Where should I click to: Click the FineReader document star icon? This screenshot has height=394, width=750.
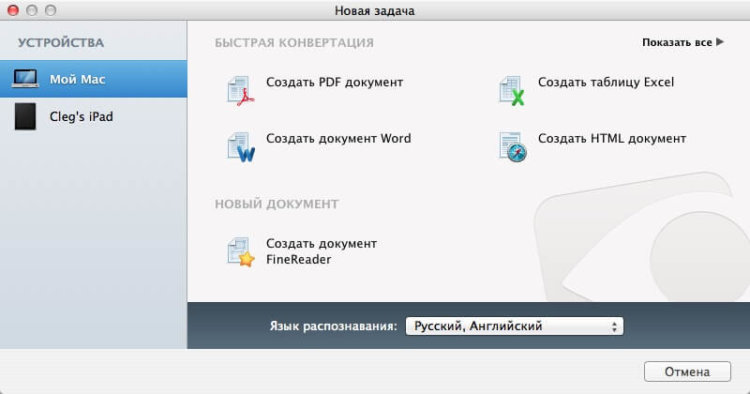pos(240,252)
